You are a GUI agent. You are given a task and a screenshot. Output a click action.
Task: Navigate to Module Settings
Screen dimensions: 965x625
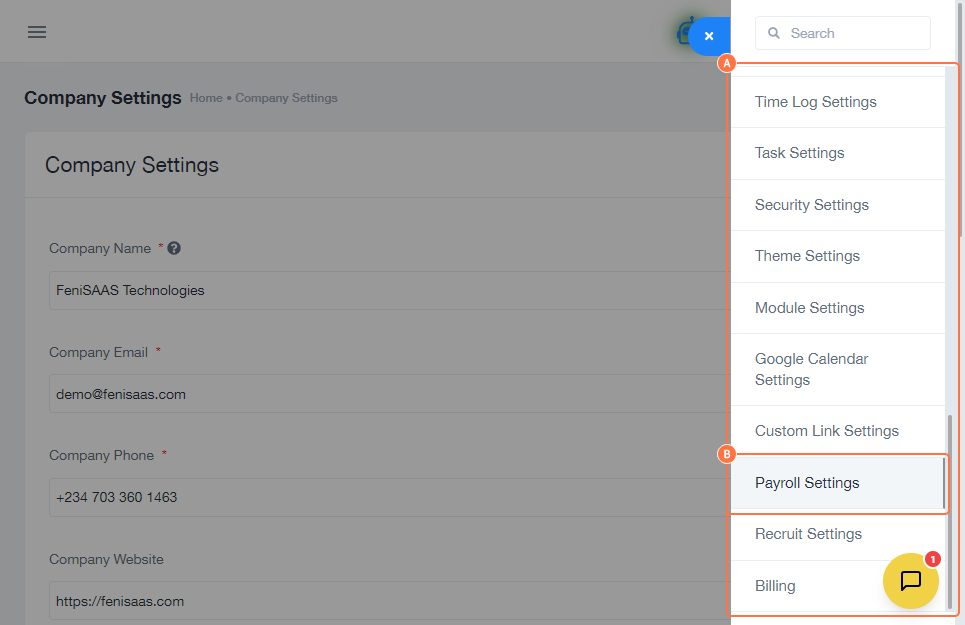[809, 308]
